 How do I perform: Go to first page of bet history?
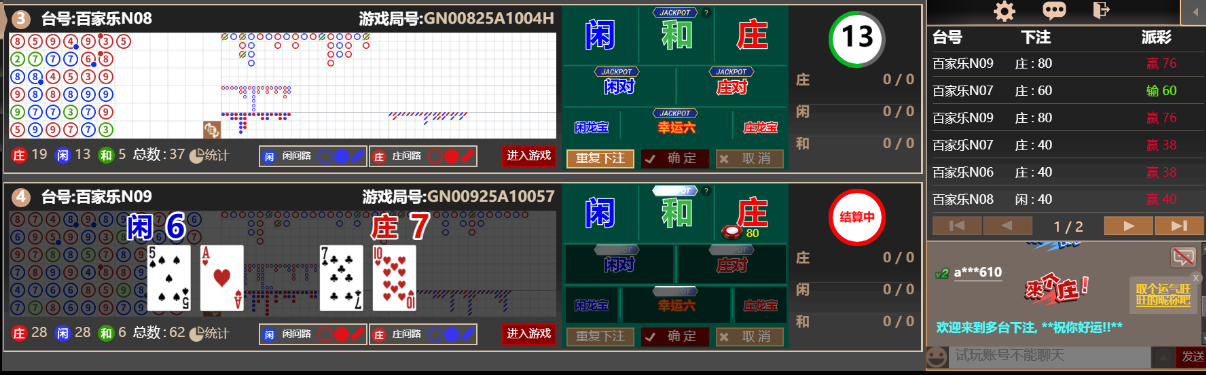(x=957, y=226)
